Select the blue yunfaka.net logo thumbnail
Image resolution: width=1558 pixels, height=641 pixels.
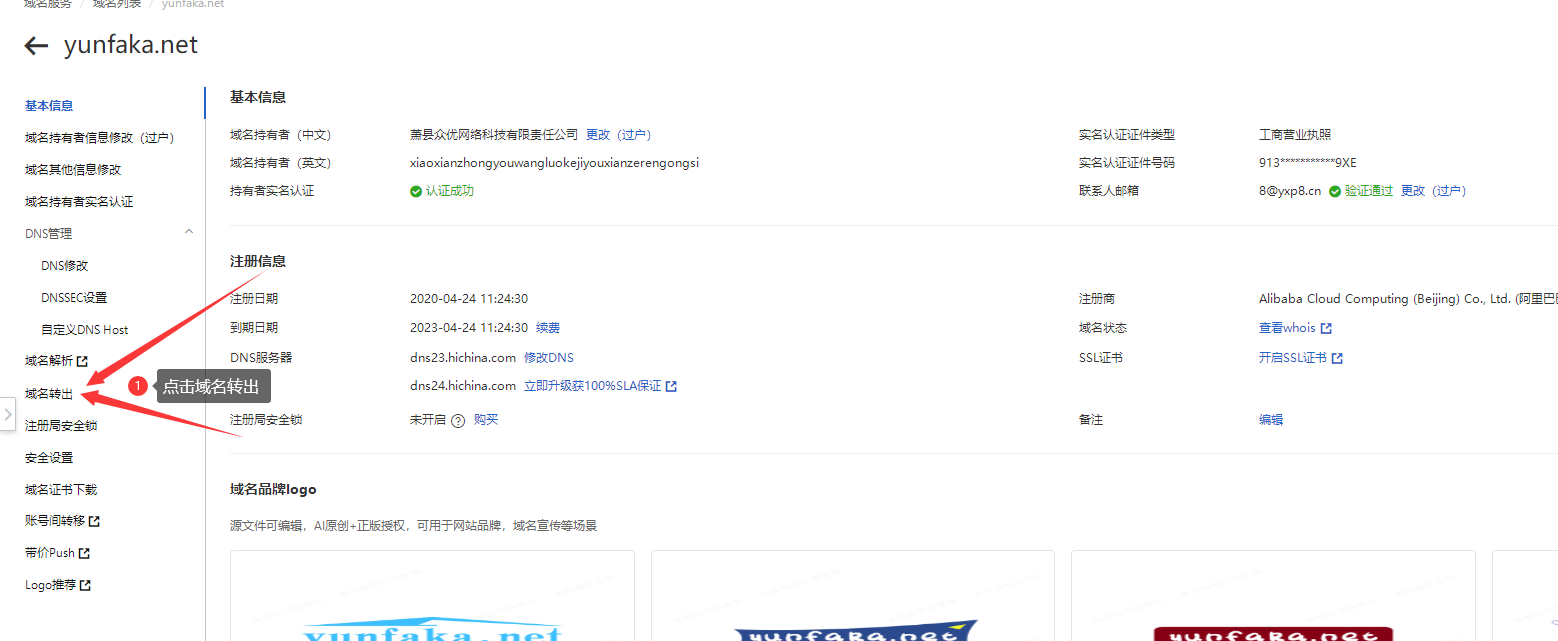click(x=432, y=596)
